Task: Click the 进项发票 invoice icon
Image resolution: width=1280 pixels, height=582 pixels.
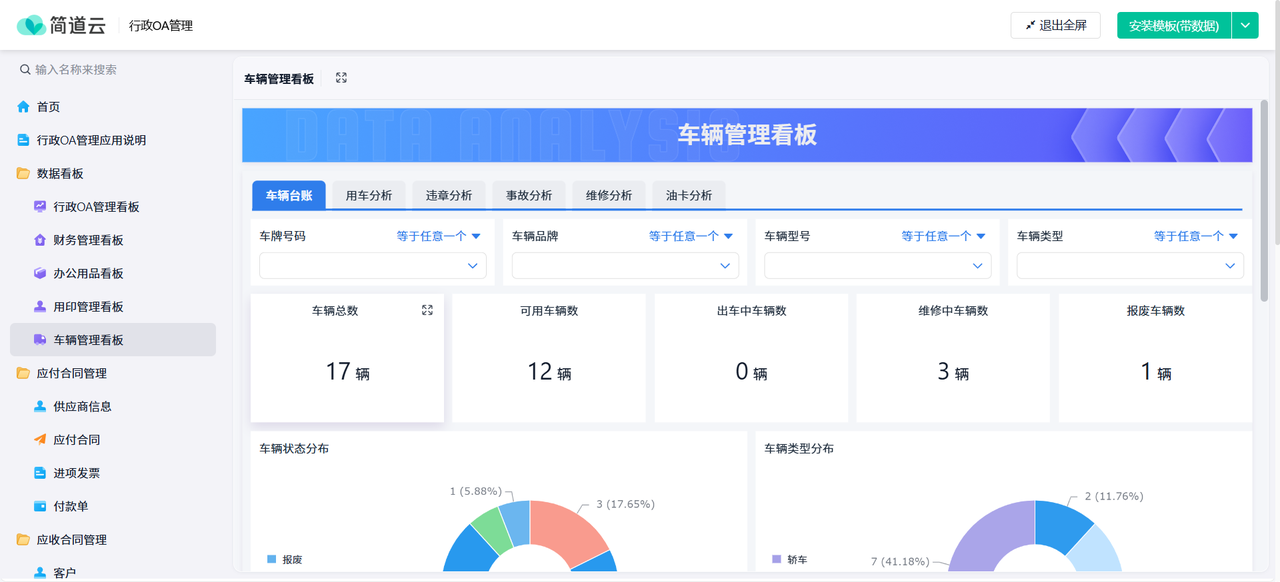Action: [x=40, y=473]
